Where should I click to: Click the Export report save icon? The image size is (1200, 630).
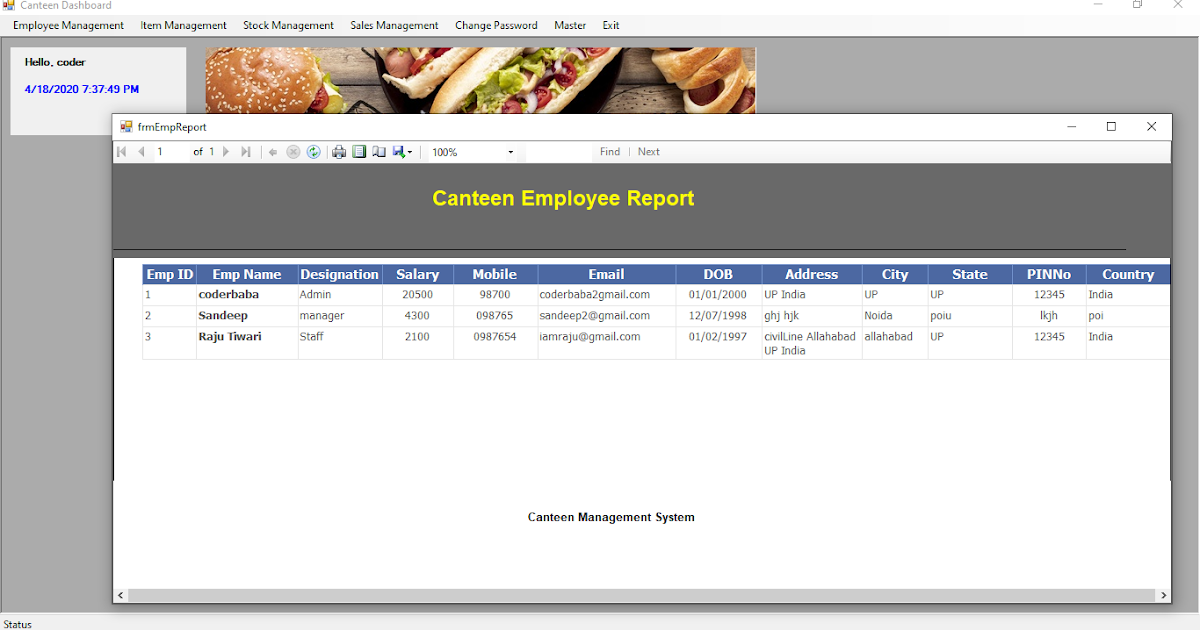pyautogui.click(x=397, y=151)
